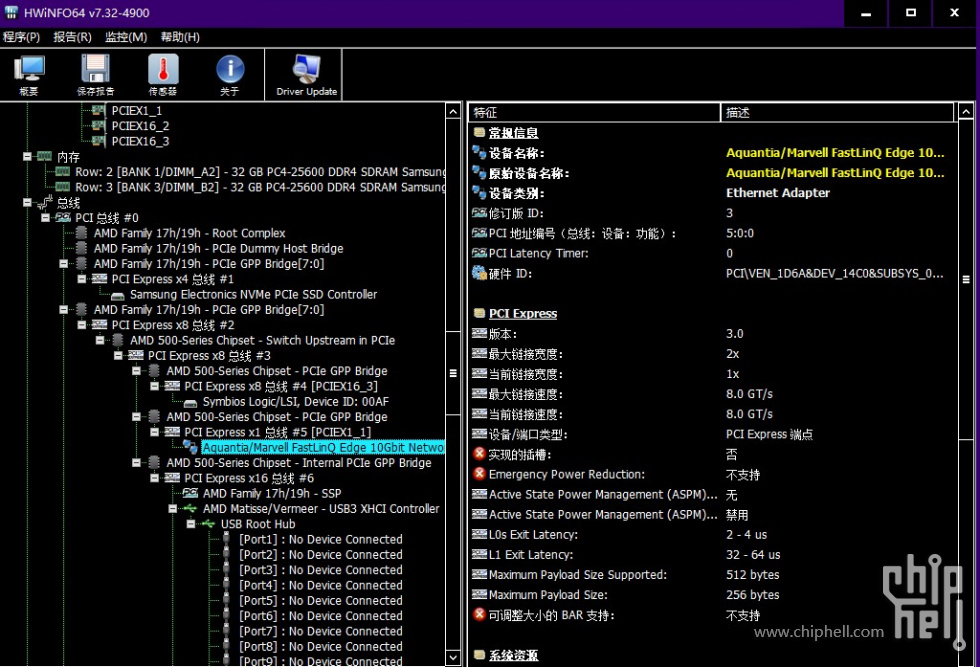Image resolution: width=980 pixels, height=667 pixels.
Task: Click the tree panel scroll-down arrow
Action: click(x=453, y=658)
